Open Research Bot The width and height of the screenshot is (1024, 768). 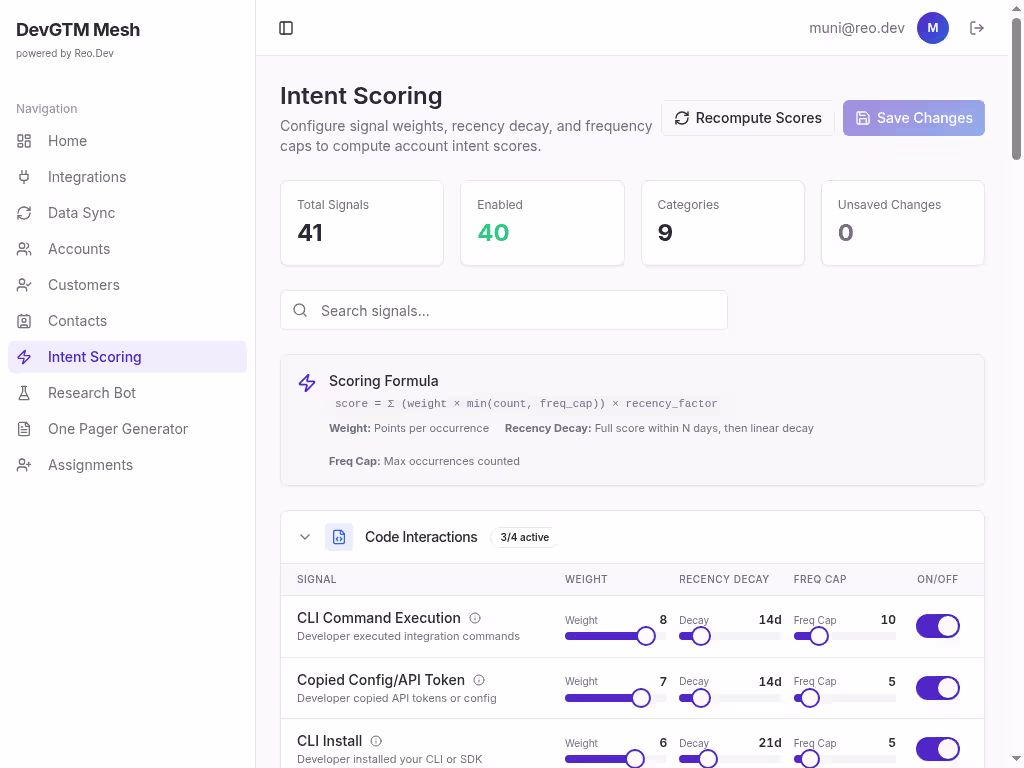pyautogui.click(x=127, y=393)
